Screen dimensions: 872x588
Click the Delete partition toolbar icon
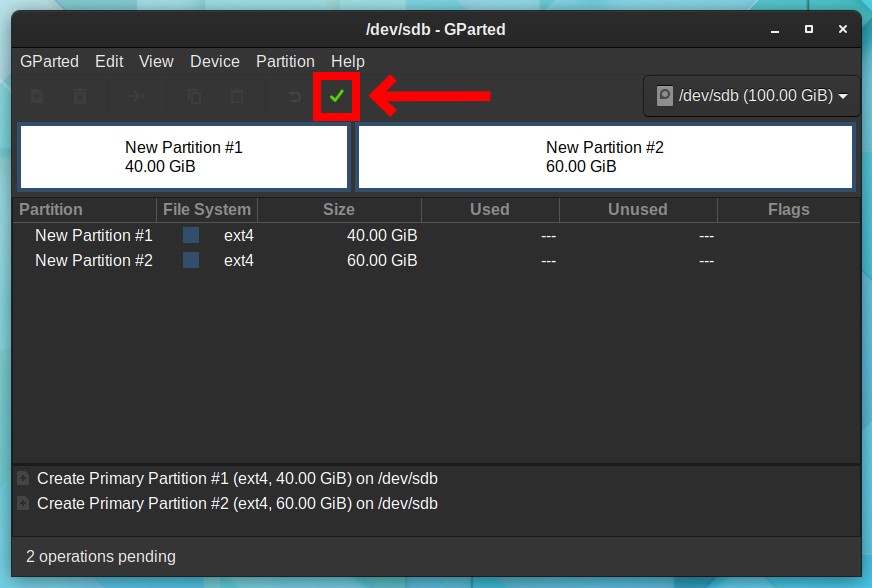coord(80,96)
